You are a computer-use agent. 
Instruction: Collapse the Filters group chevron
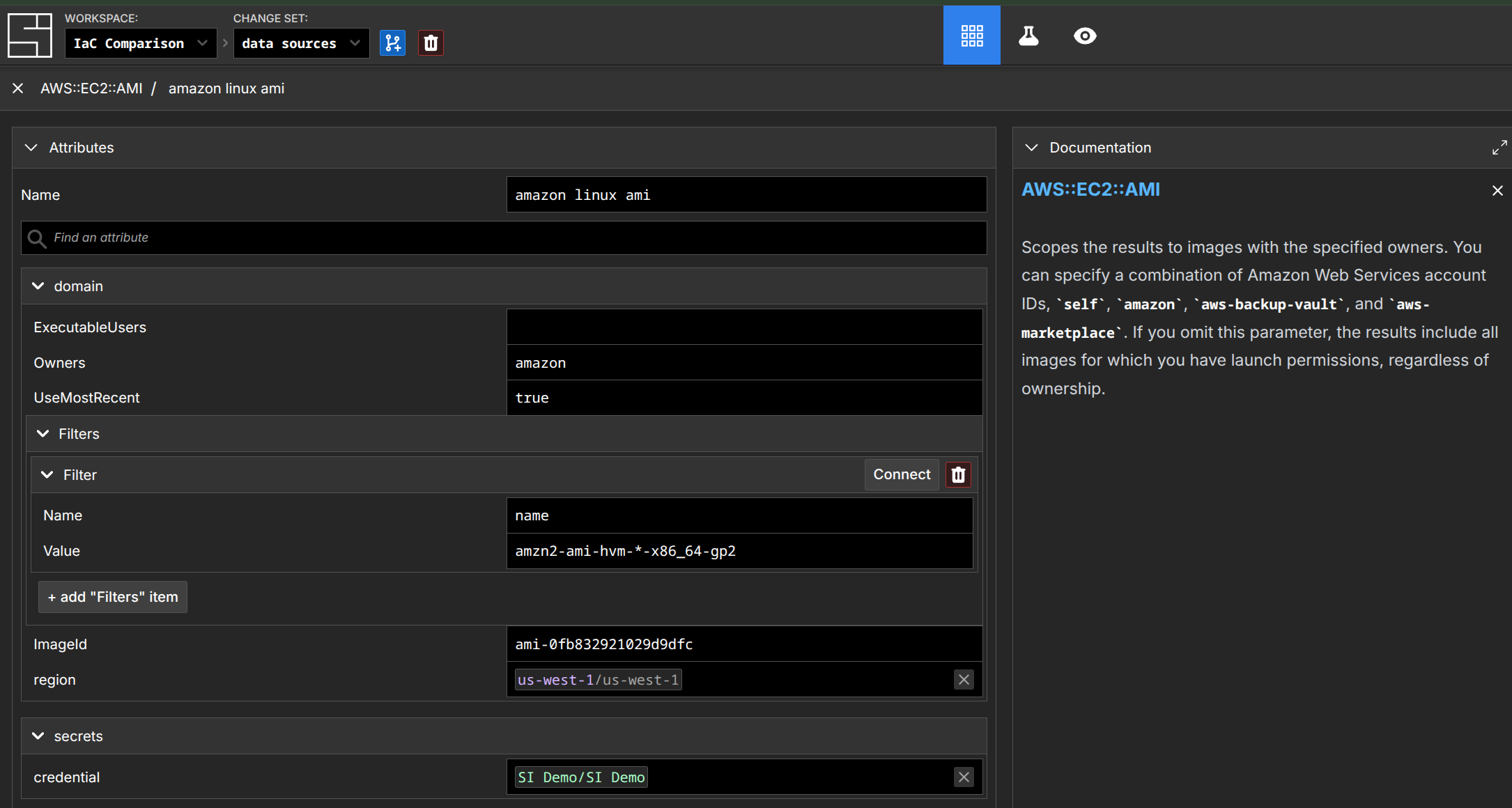click(43, 434)
